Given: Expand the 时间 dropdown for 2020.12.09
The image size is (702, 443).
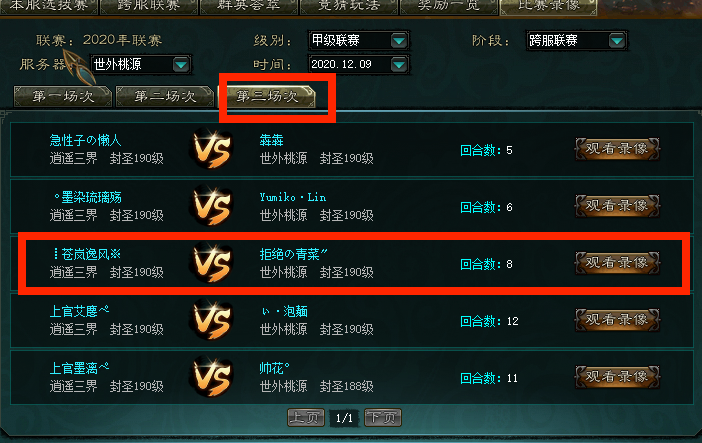Looking at the screenshot, I should click(398, 65).
